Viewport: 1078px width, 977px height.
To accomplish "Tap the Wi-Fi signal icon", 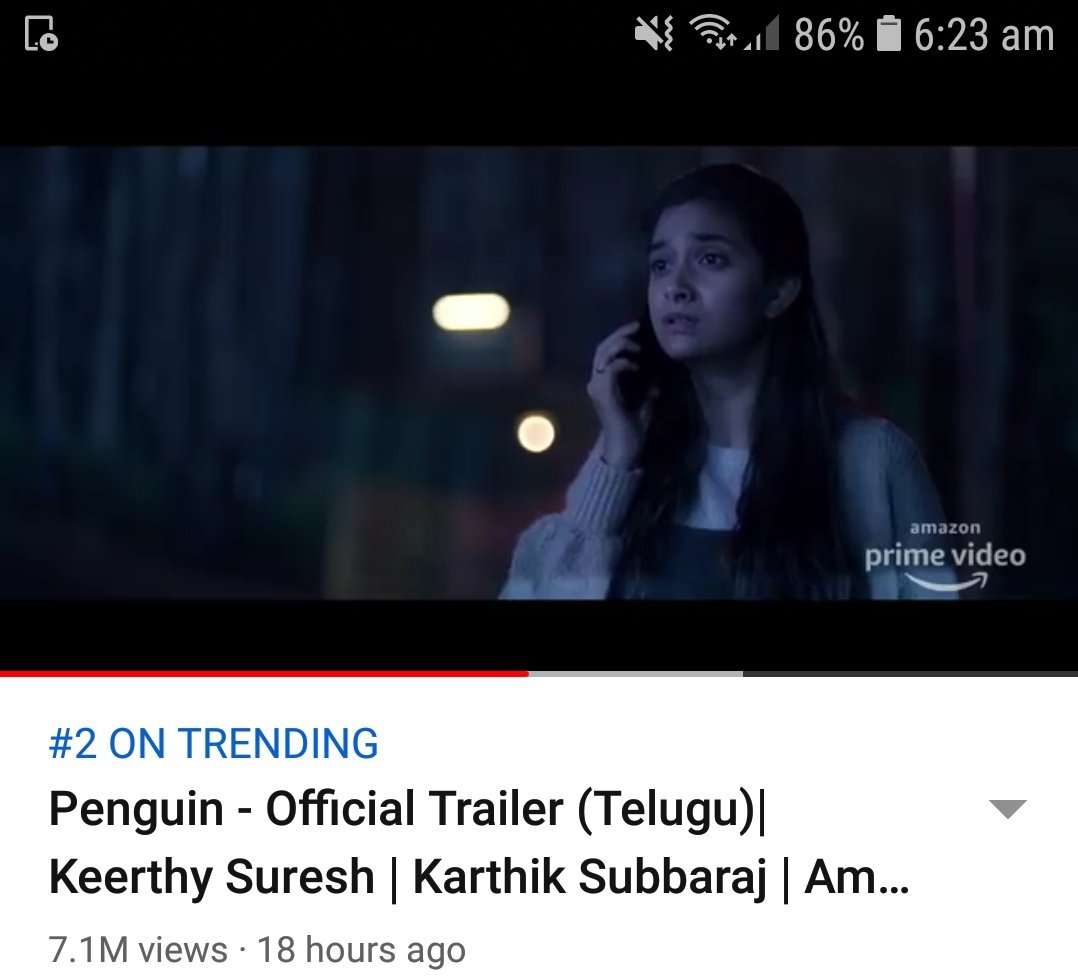I will click(714, 33).
